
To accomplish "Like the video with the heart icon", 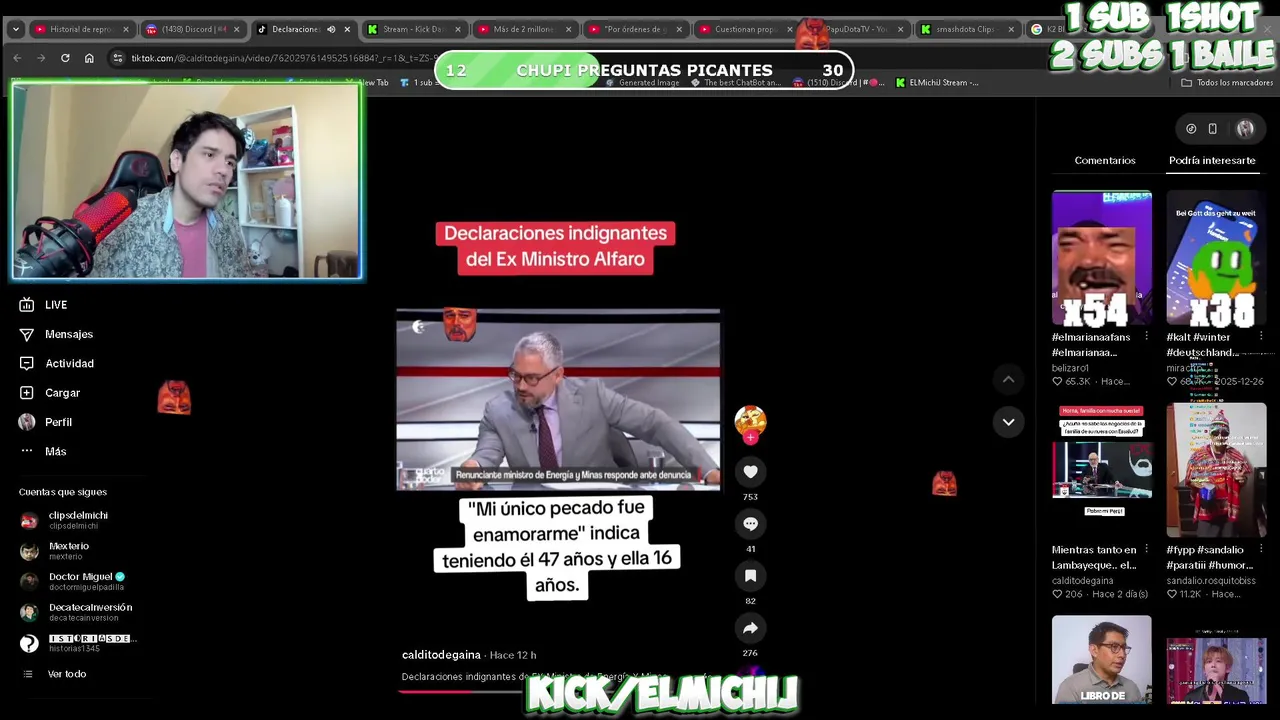I will pyautogui.click(x=750, y=472).
